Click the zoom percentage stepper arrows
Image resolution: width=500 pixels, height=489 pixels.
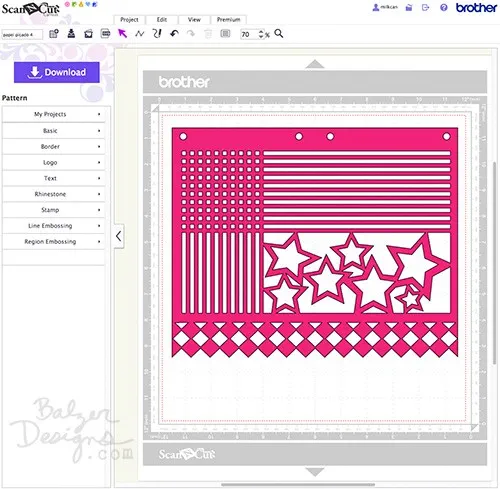point(261,34)
